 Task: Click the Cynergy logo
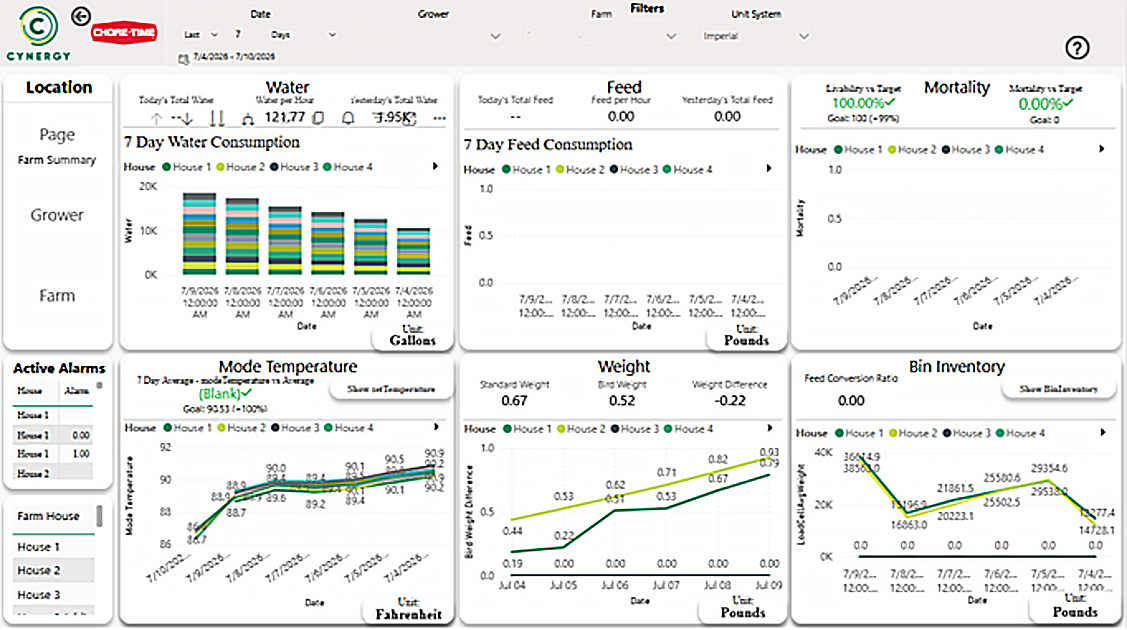pos(38,33)
